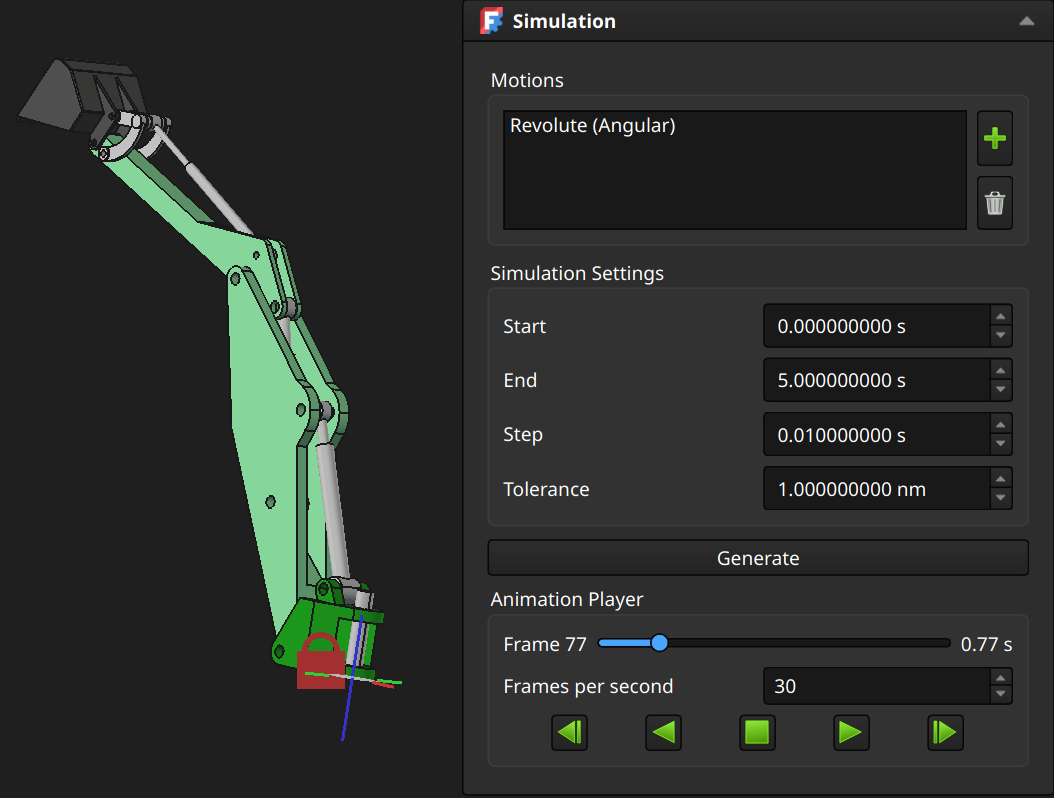This screenshot has height=798, width=1054.
Task: Click the Generate button
Action: pyautogui.click(x=758, y=558)
